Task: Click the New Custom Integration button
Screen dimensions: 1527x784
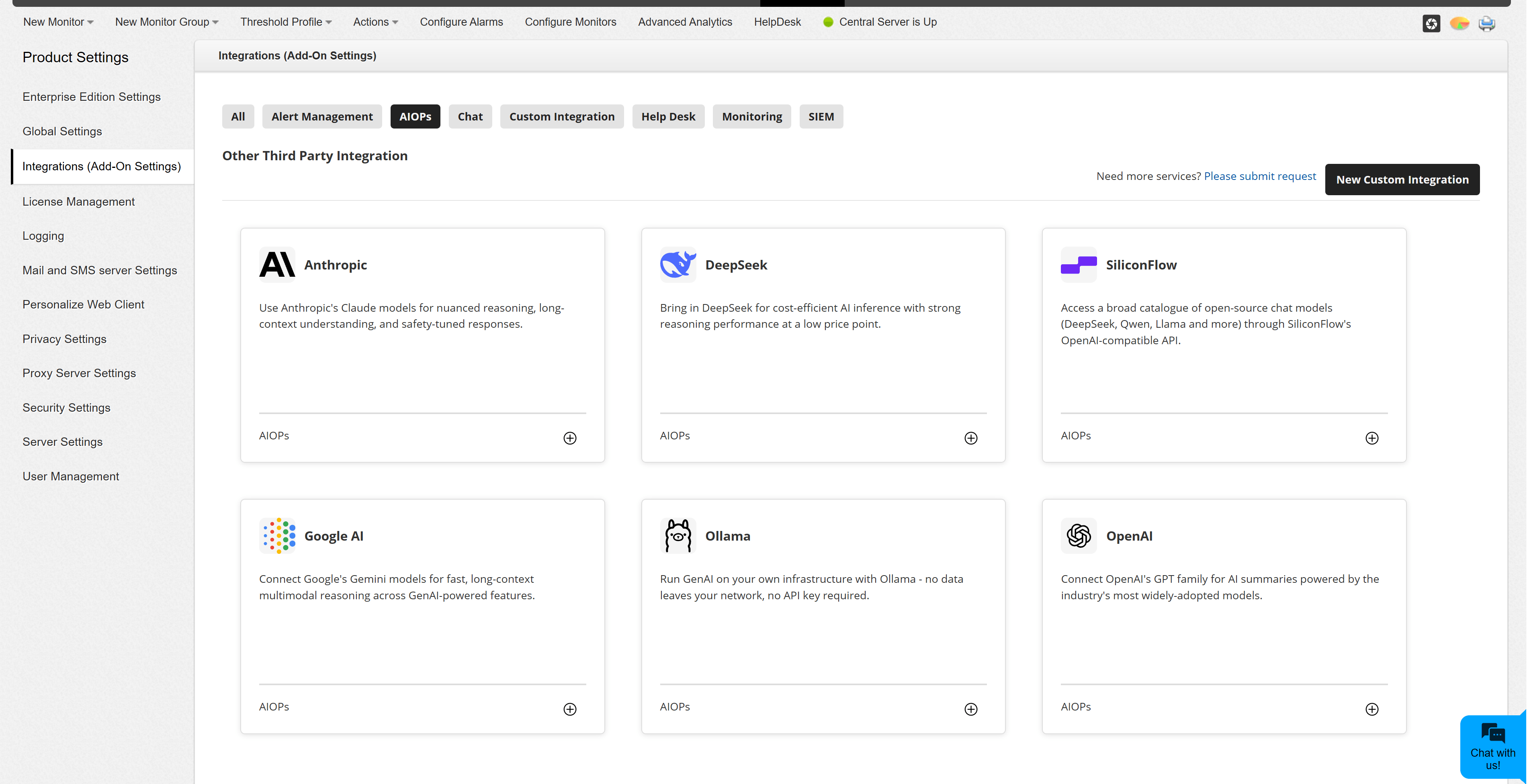Action: point(1402,179)
